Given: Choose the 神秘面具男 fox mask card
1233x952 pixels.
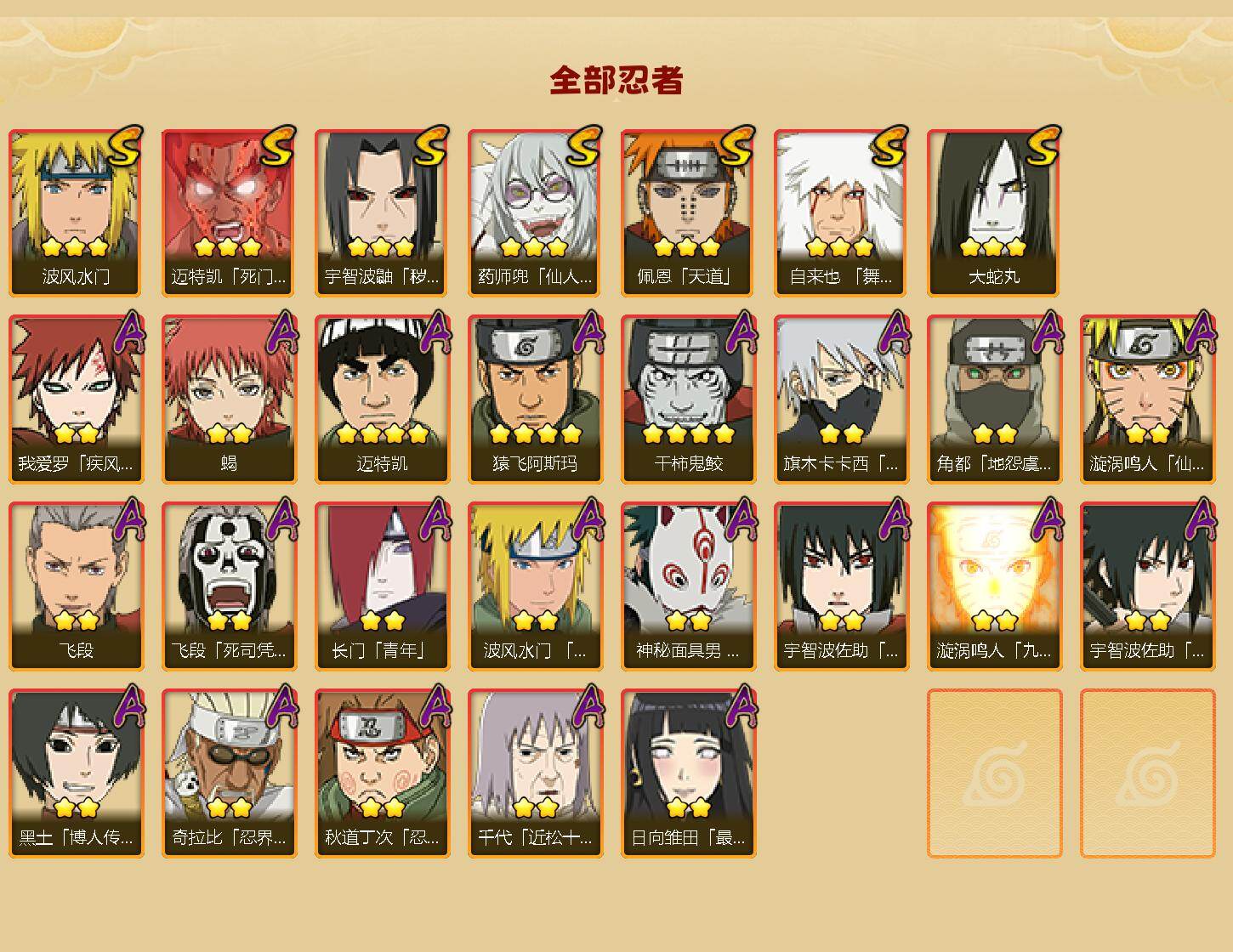Looking at the screenshot, I should coord(688,586).
